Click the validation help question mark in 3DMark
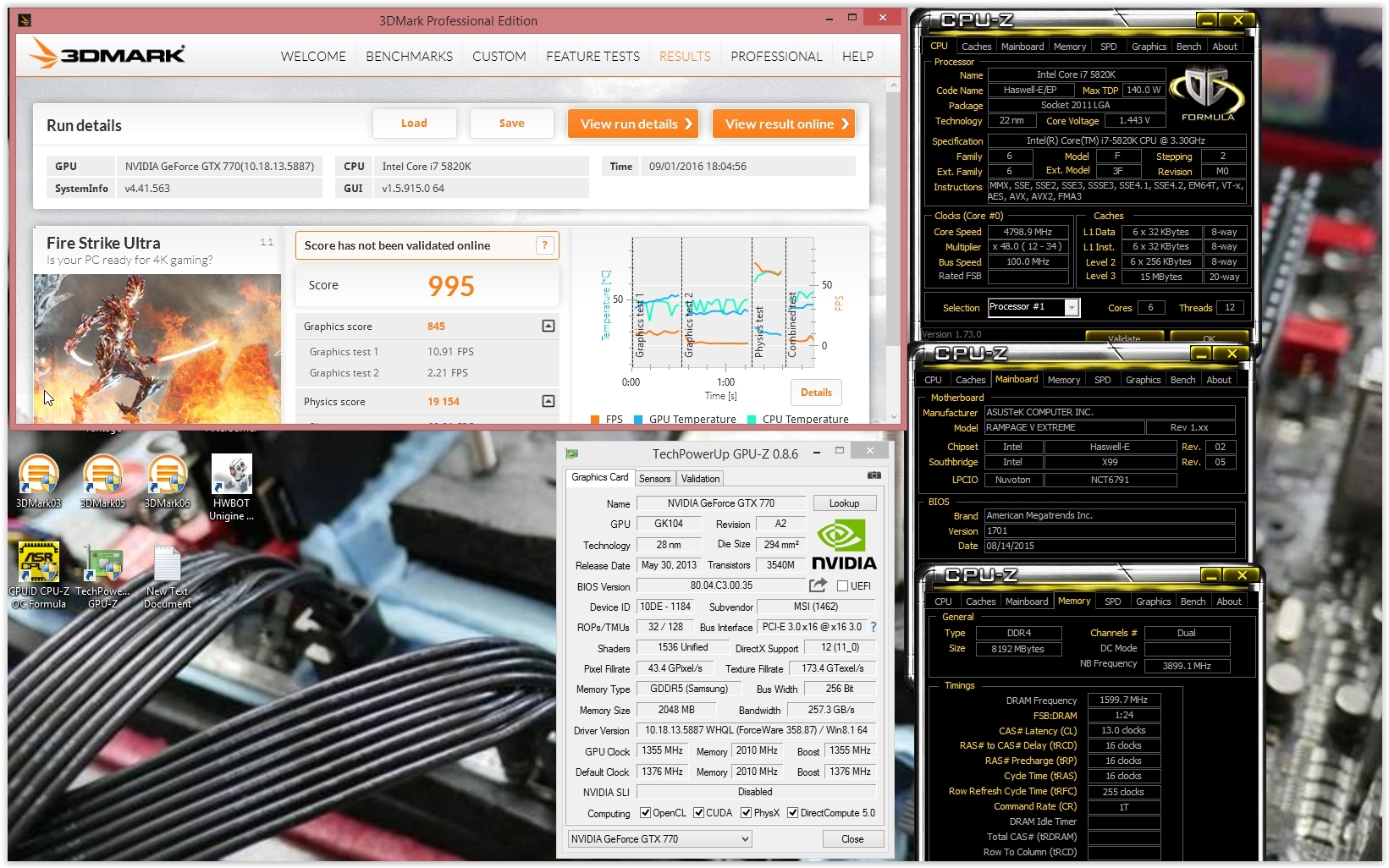The image size is (1389, 868). click(545, 245)
